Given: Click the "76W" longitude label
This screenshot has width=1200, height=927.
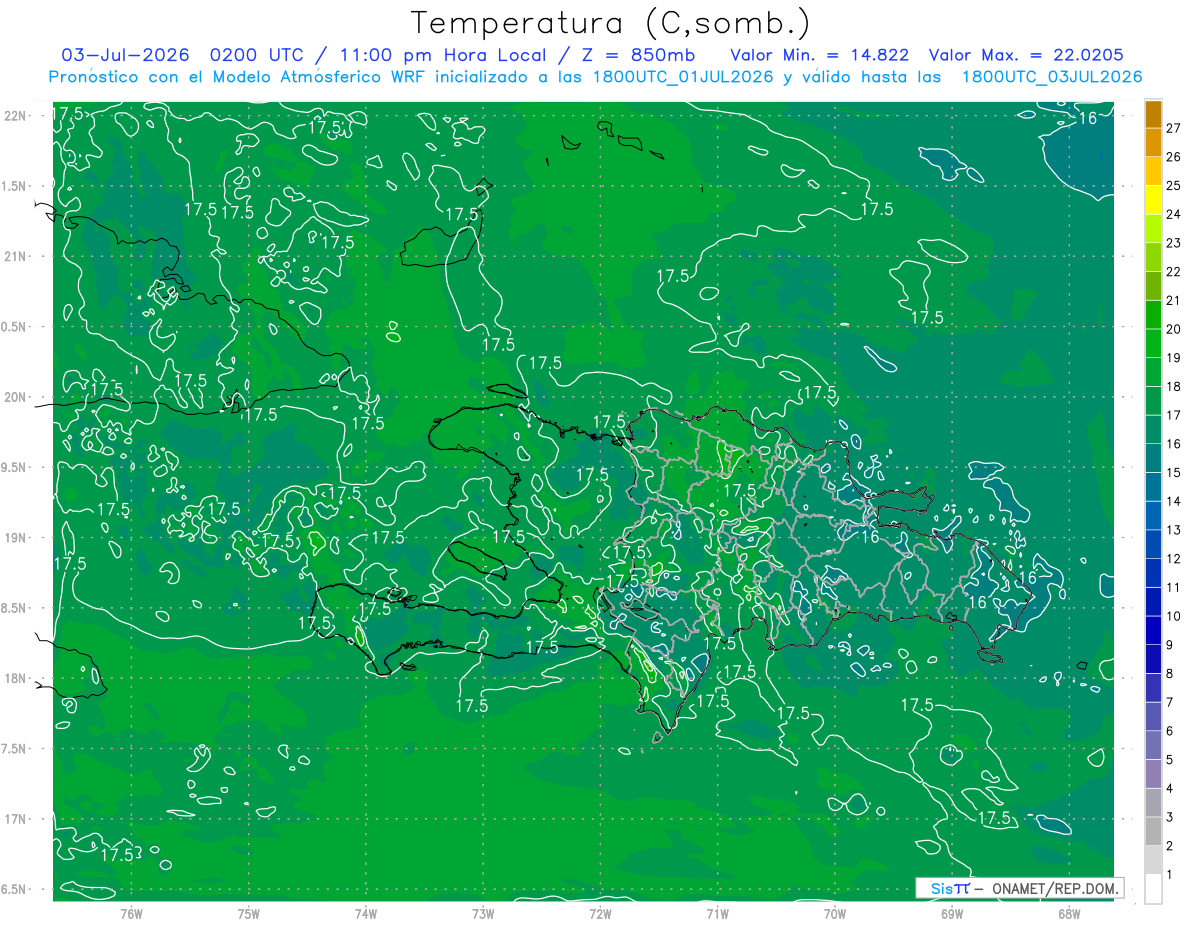Looking at the screenshot, I should coord(131,913).
